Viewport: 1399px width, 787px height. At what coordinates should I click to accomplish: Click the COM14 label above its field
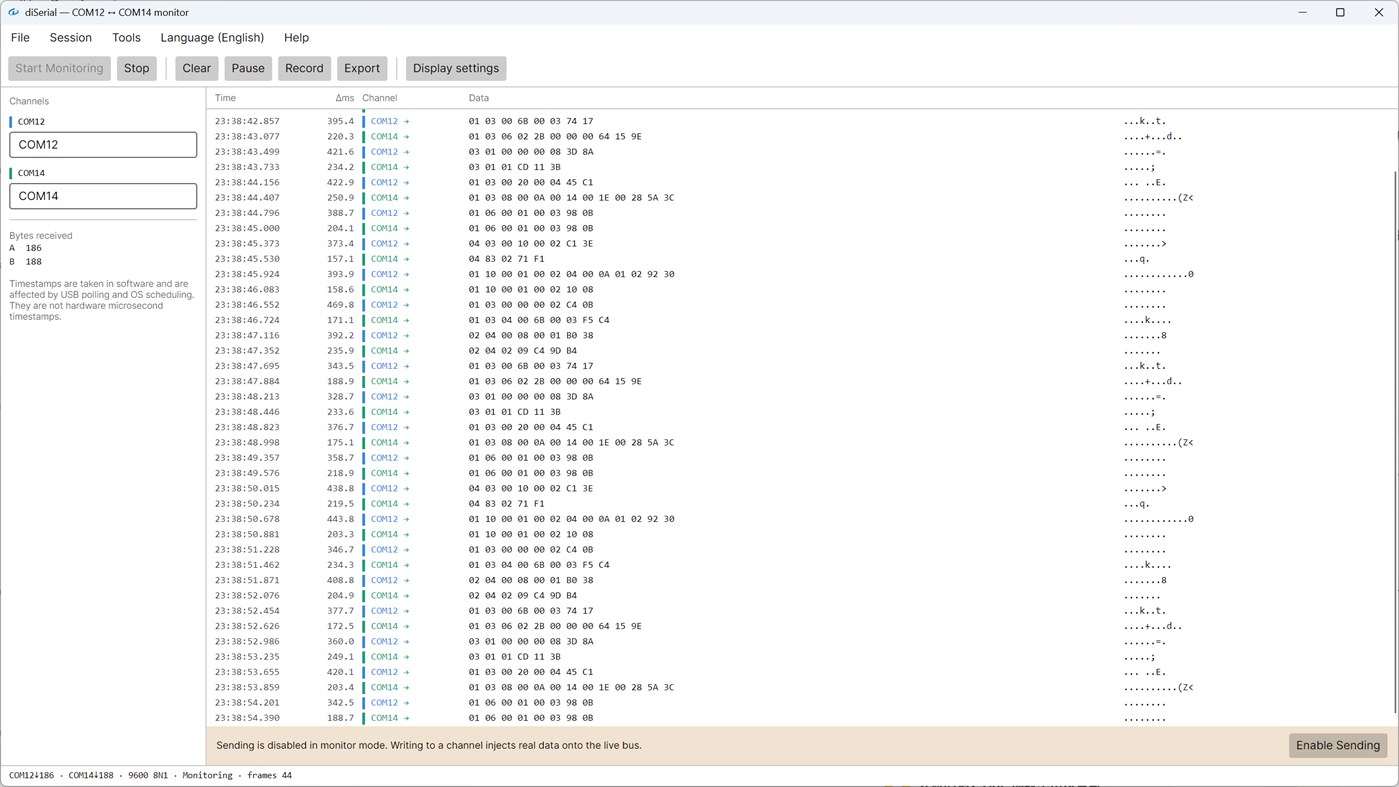point(31,173)
